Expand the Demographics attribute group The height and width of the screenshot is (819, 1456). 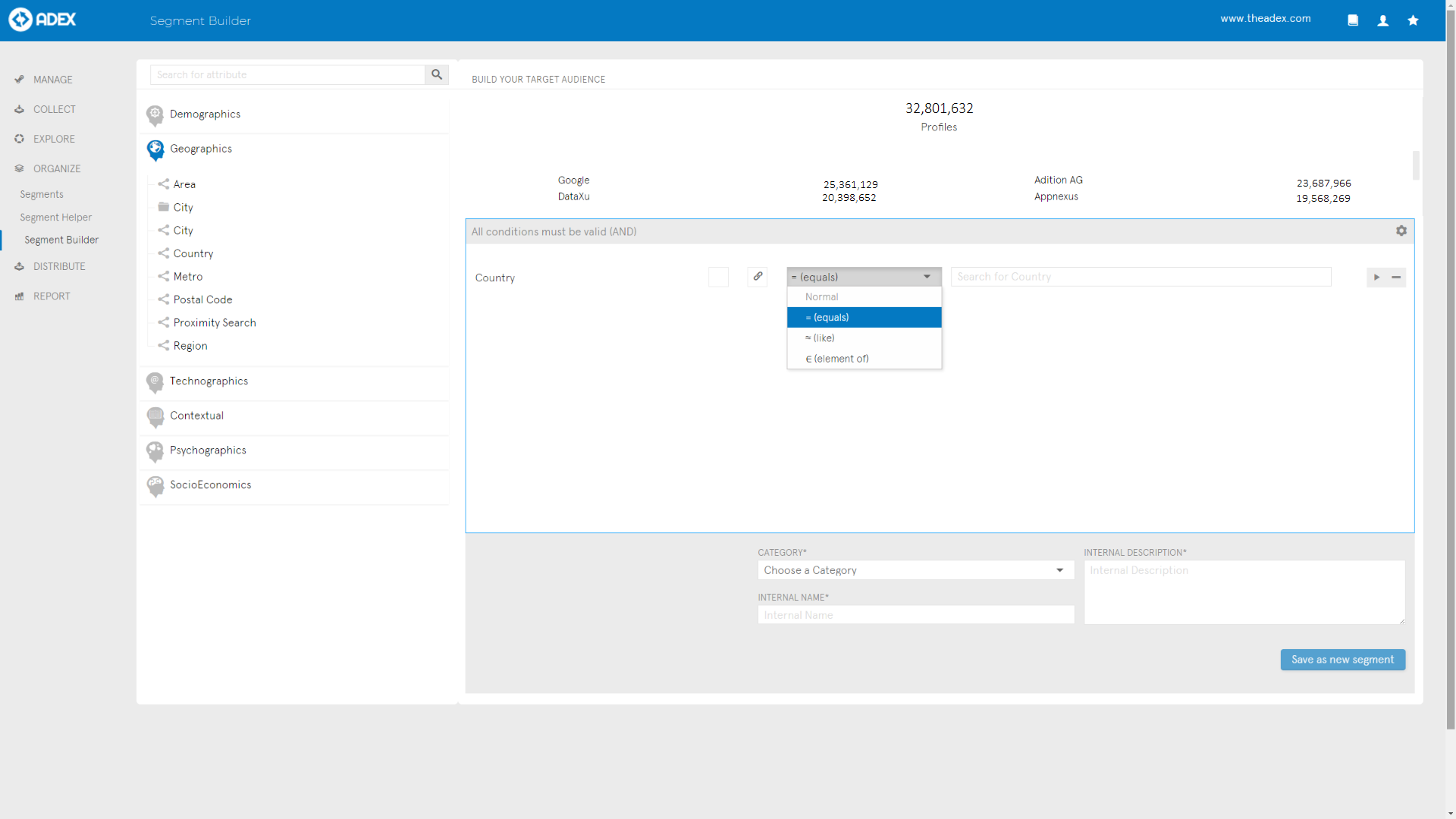205,115
